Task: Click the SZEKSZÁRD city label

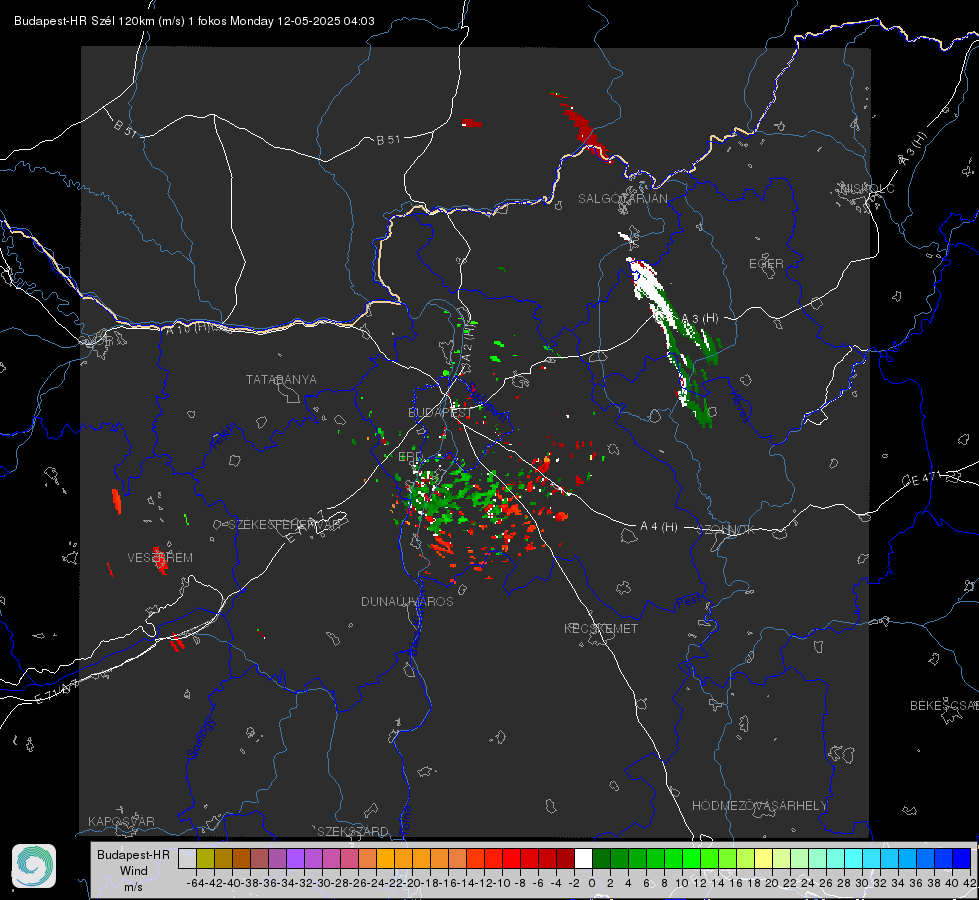Action: (353, 831)
